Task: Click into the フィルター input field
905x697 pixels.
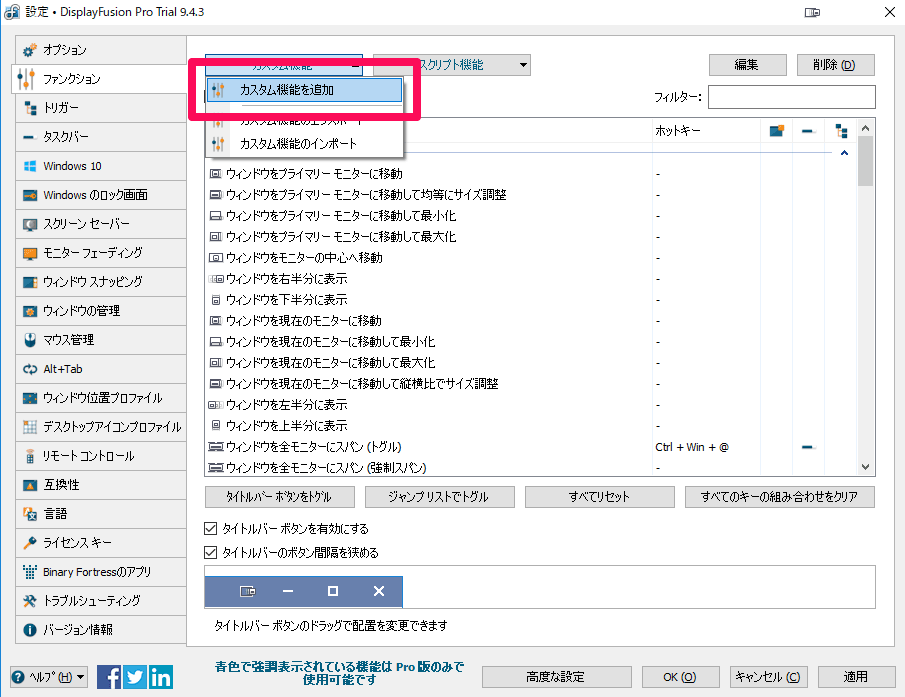Action: coord(792,97)
